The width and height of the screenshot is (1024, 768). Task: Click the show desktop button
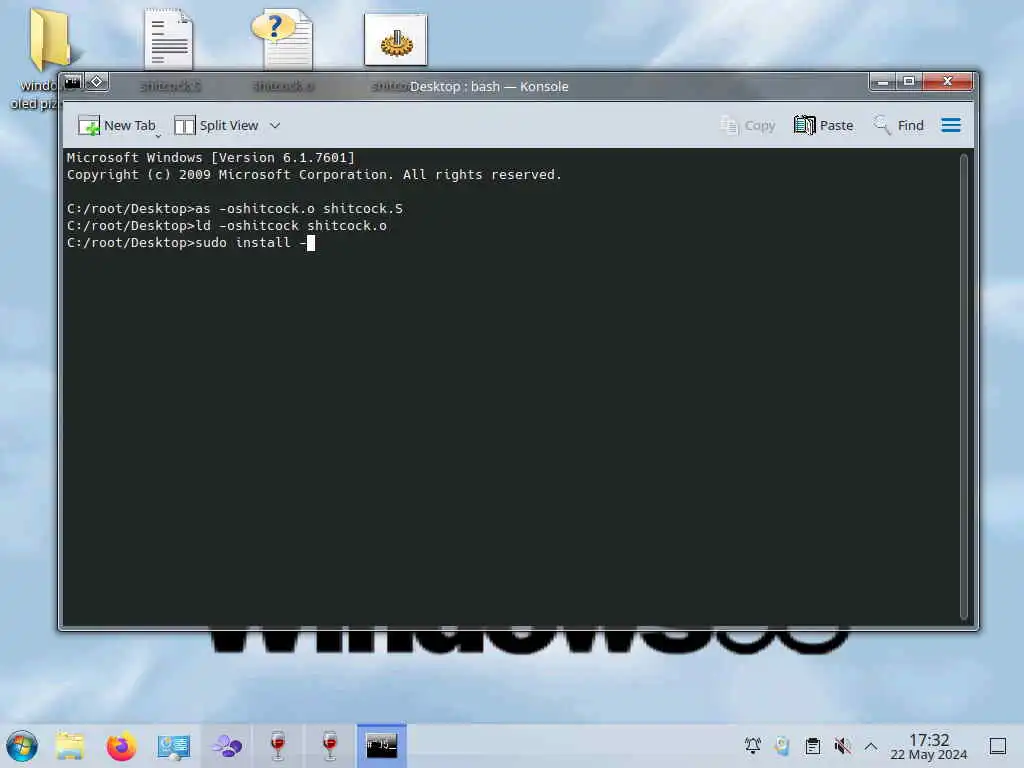[998, 746]
